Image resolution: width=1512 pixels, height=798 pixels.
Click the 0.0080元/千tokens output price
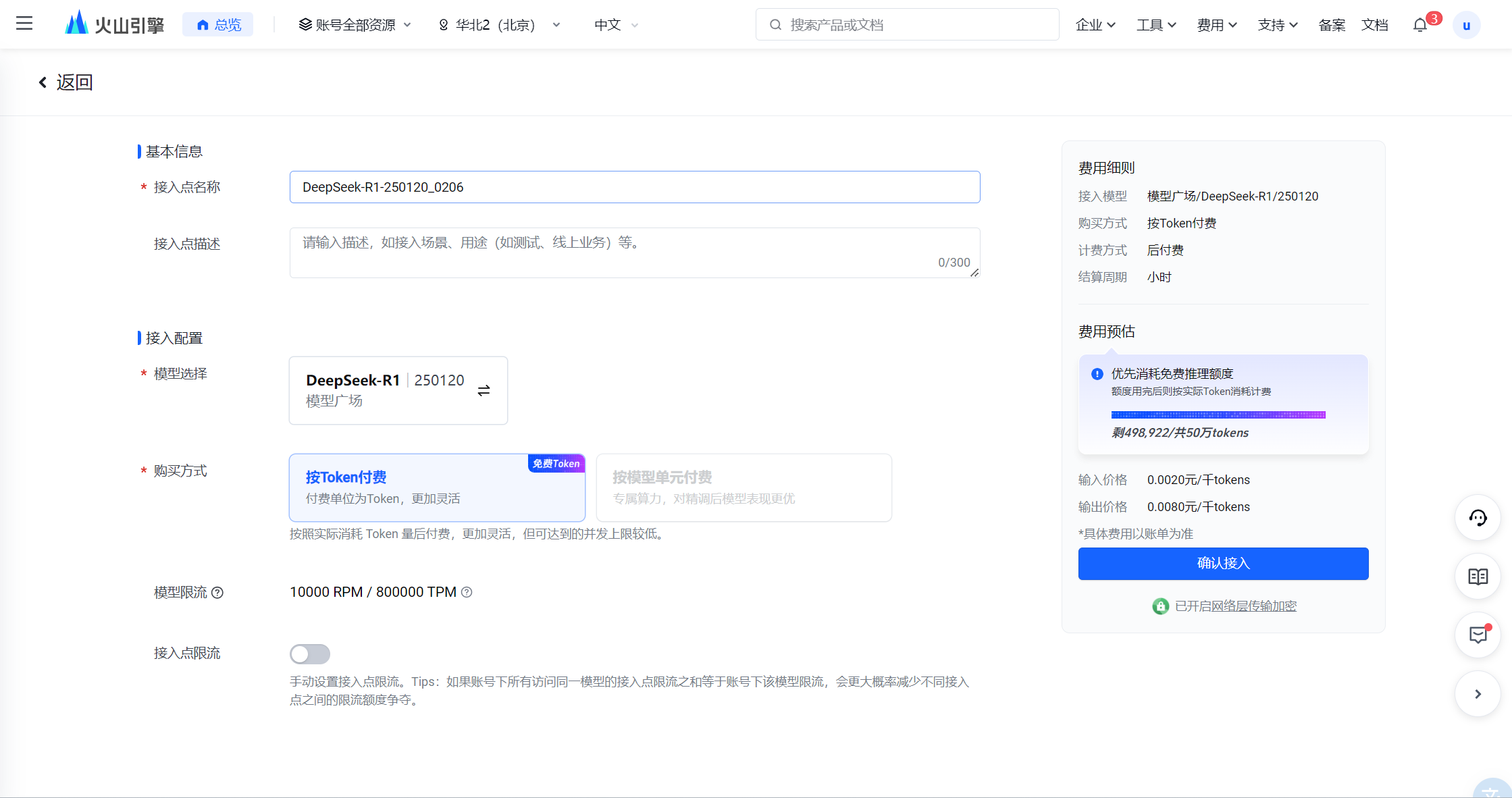point(1198,507)
